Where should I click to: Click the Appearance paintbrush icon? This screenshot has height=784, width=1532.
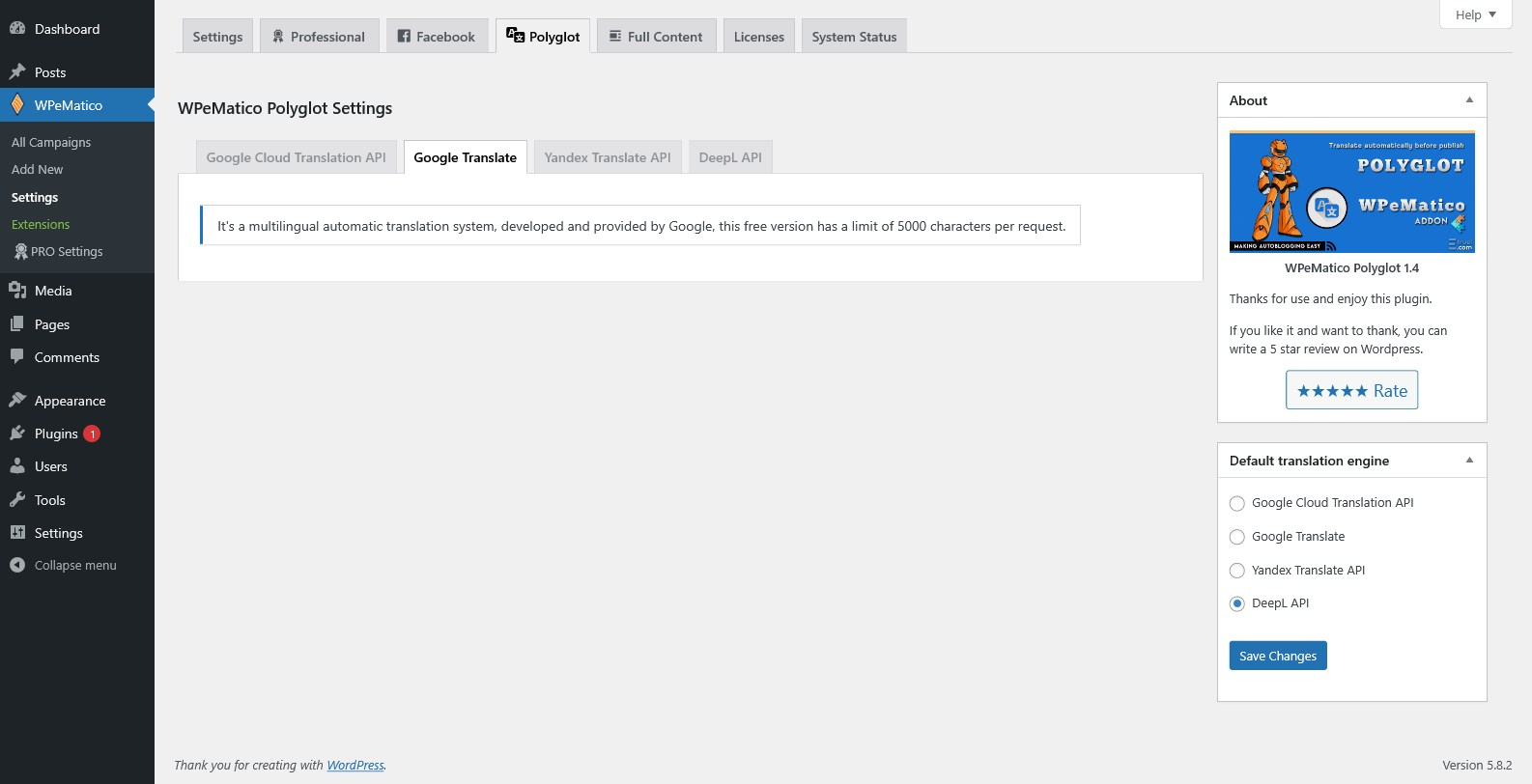click(17, 401)
